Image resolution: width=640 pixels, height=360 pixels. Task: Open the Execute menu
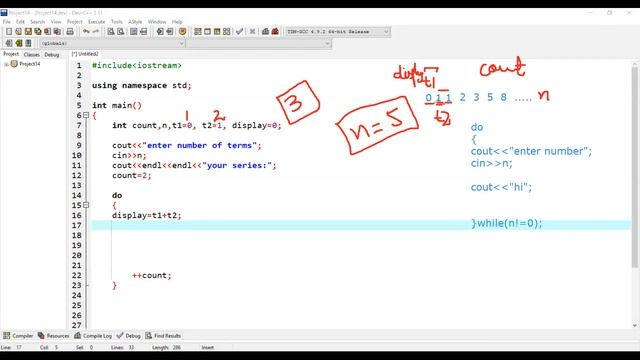[97, 22]
